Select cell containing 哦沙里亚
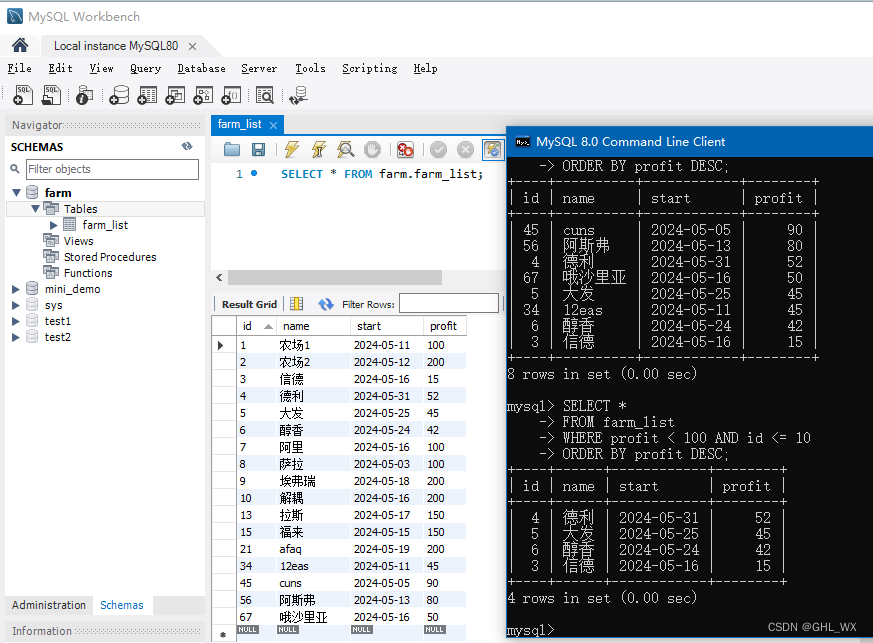873x643 pixels. 313,617
